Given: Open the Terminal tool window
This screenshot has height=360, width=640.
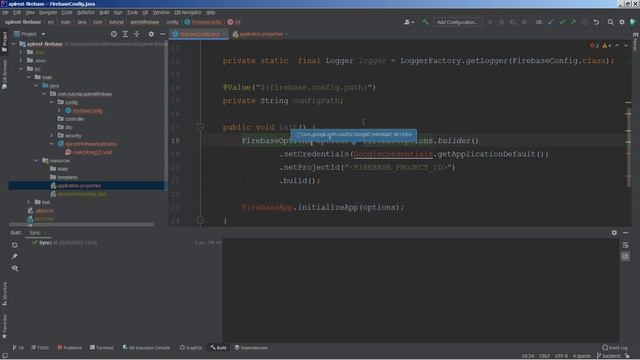Looking at the screenshot, I should point(102,348).
